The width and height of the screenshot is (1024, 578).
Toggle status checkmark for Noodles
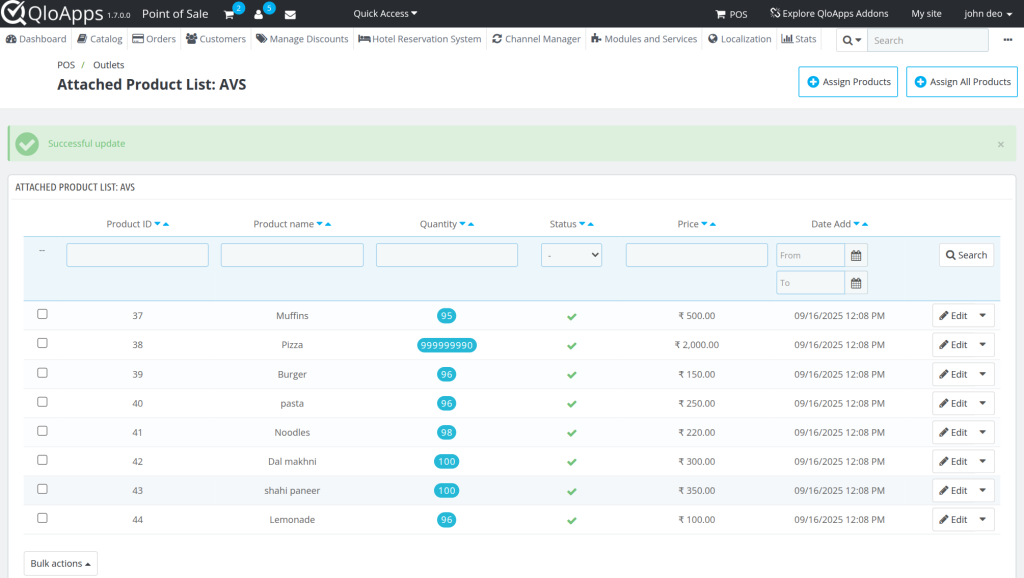click(571, 433)
